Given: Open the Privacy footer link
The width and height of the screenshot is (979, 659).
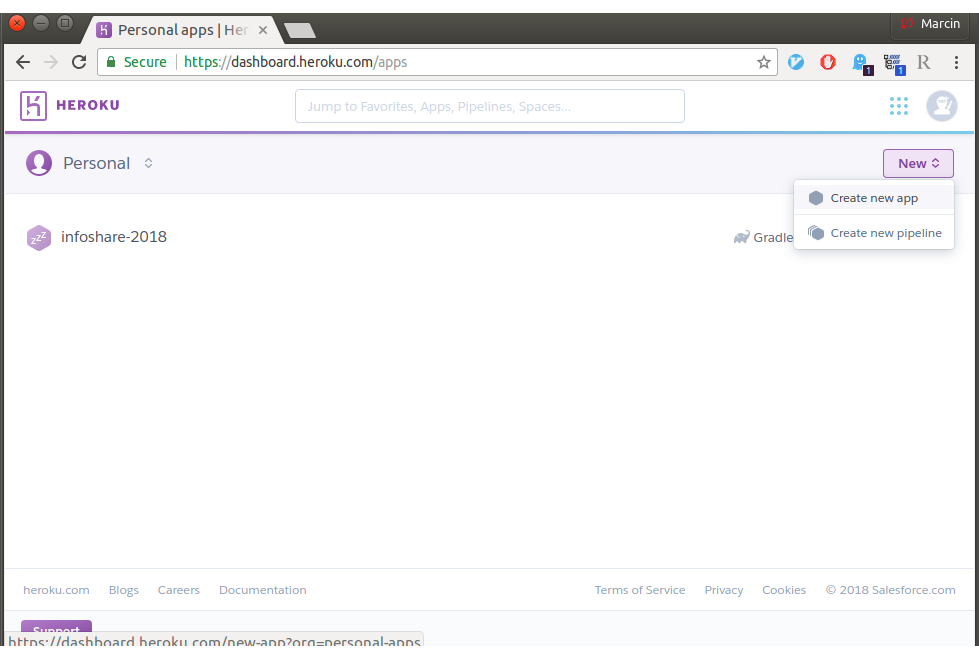Looking at the screenshot, I should pos(724,590).
